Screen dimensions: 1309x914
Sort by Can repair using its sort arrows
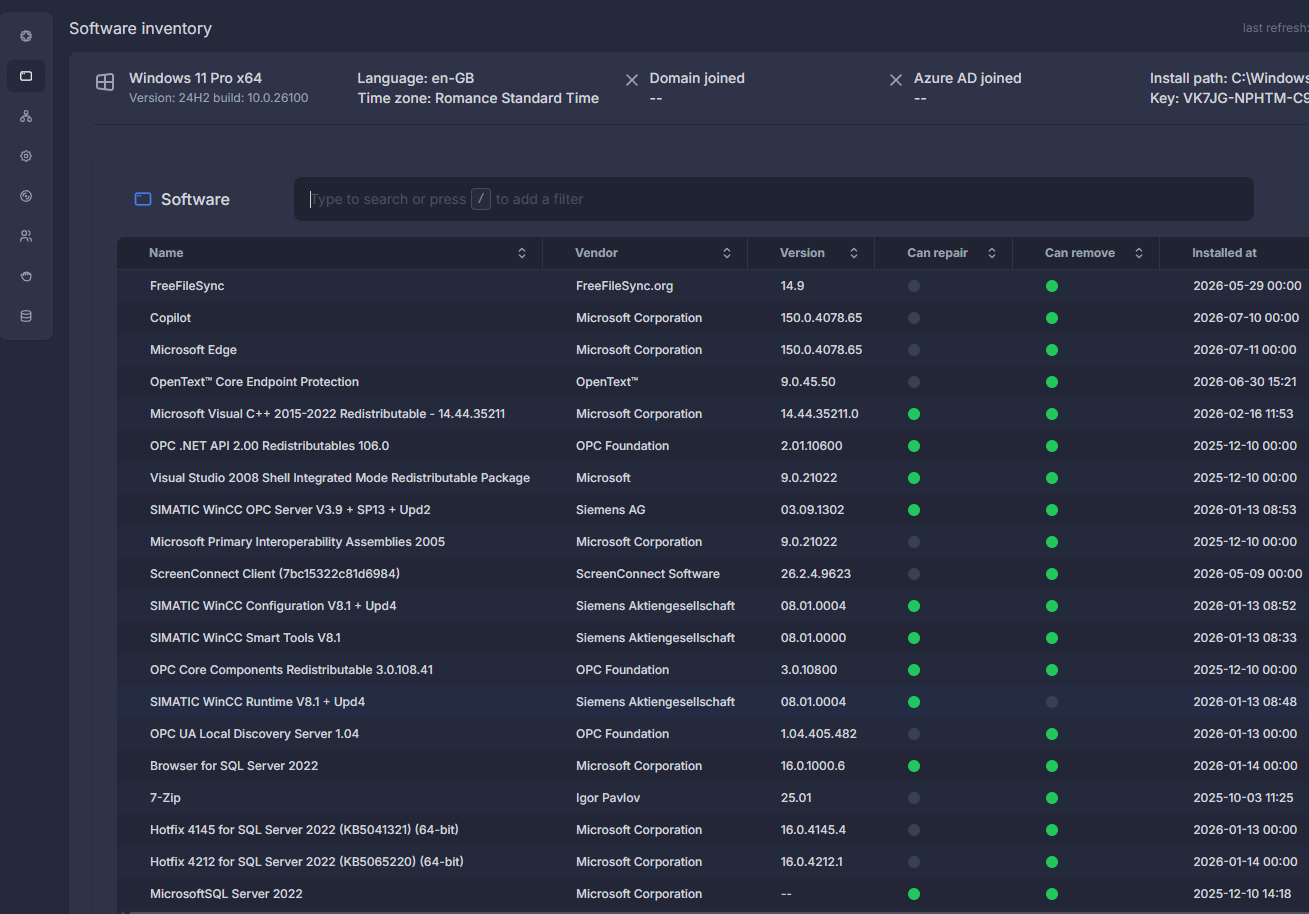click(x=992, y=253)
